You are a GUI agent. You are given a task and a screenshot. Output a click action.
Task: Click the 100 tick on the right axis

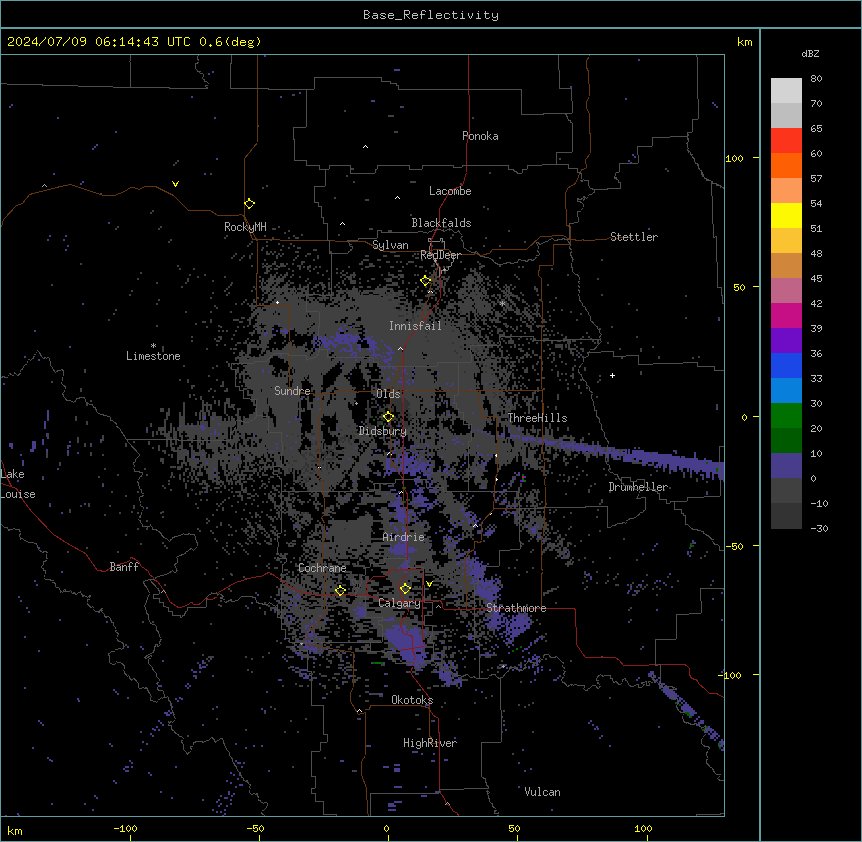734,158
